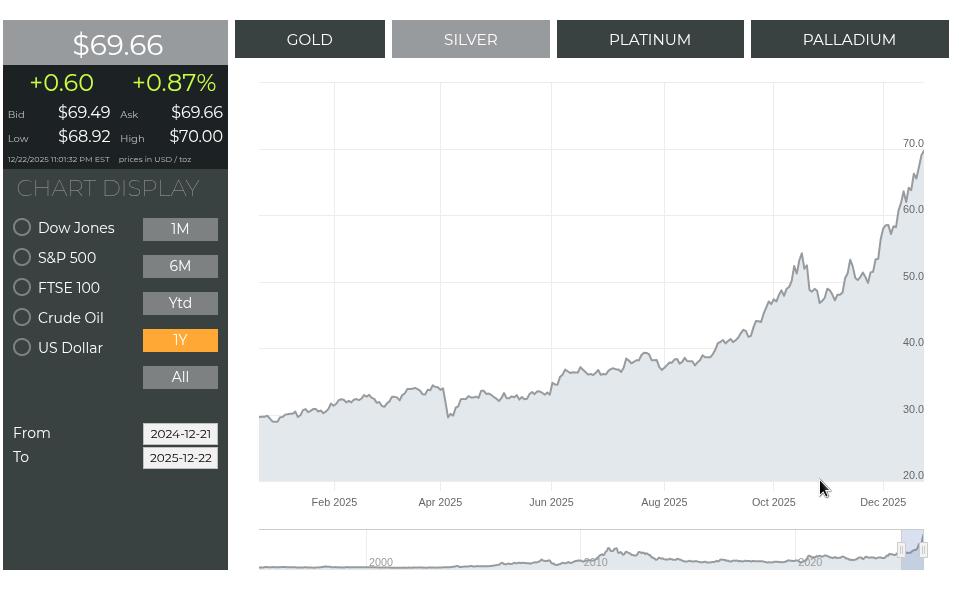The image size is (959, 596).
Task: Click the Jun 2025 axis label
Action: coord(551,502)
